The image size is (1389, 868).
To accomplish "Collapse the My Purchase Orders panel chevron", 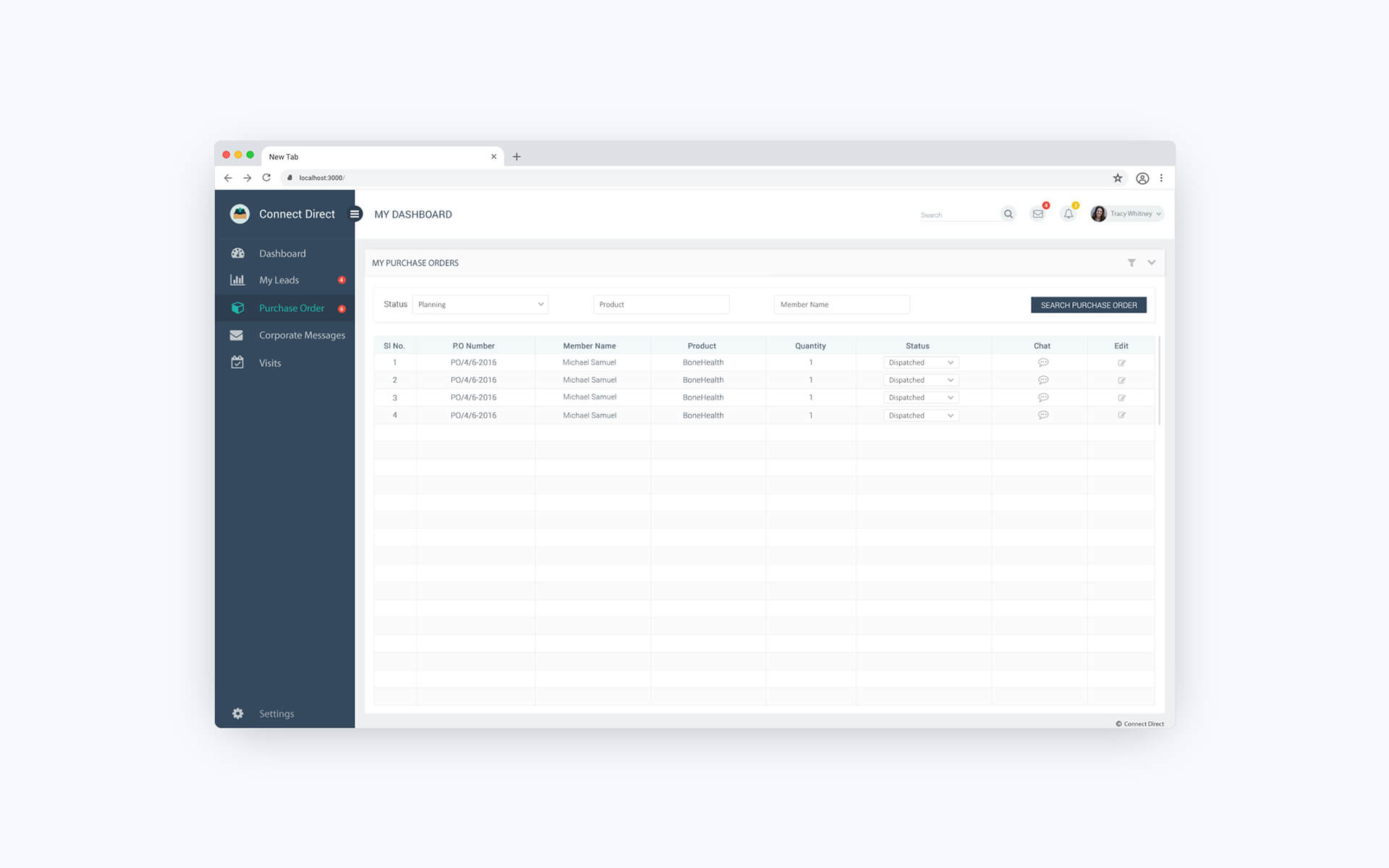I will point(1151,263).
